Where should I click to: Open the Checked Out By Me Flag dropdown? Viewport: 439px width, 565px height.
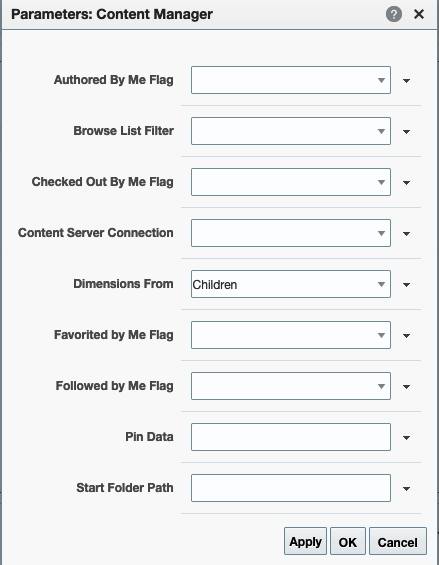coord(291,182)
